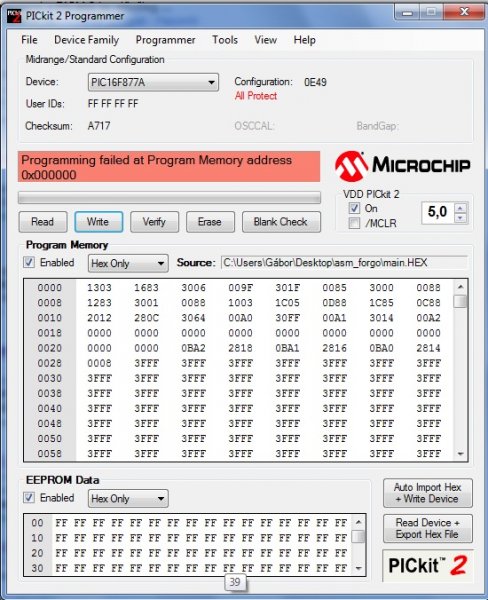The height and width of the screenshot is (600, 488).
Task: Open the Device PIC16F877A dropdown
Action: pos(153,82)
